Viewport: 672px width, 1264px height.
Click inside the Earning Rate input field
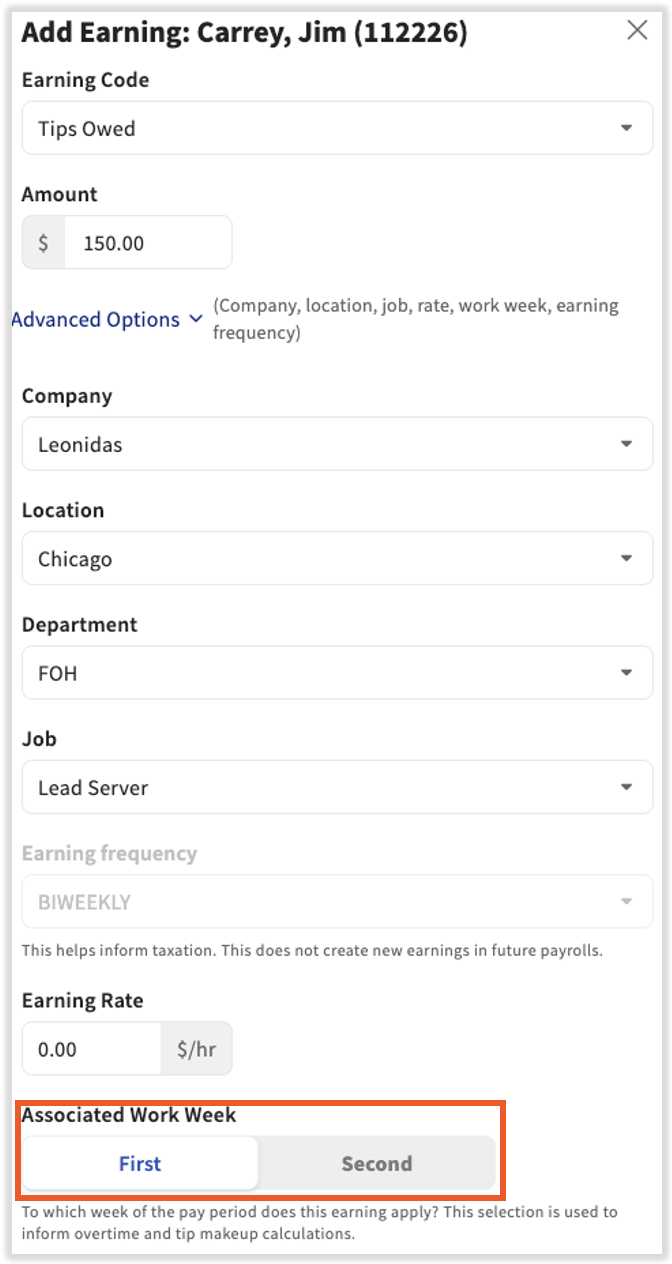(x=90, y=1048)
